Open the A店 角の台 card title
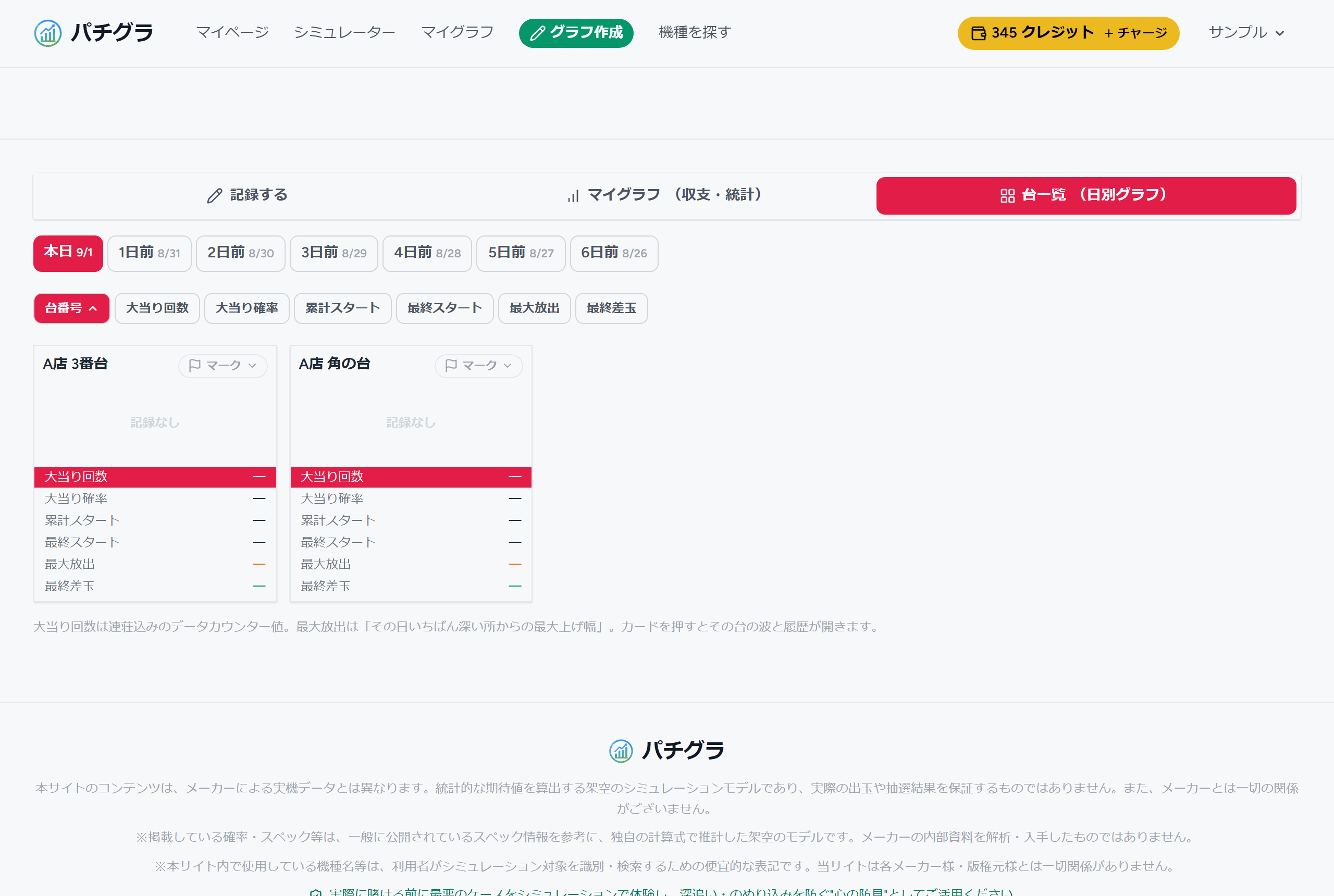This screenshot has width=1334, height=896. tap(335, 364)
